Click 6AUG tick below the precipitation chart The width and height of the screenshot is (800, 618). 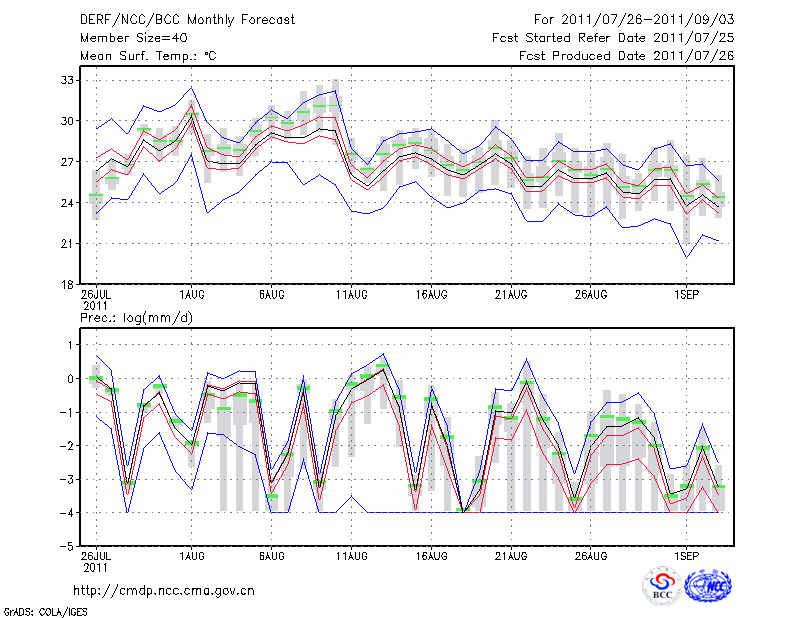[272, 554]
